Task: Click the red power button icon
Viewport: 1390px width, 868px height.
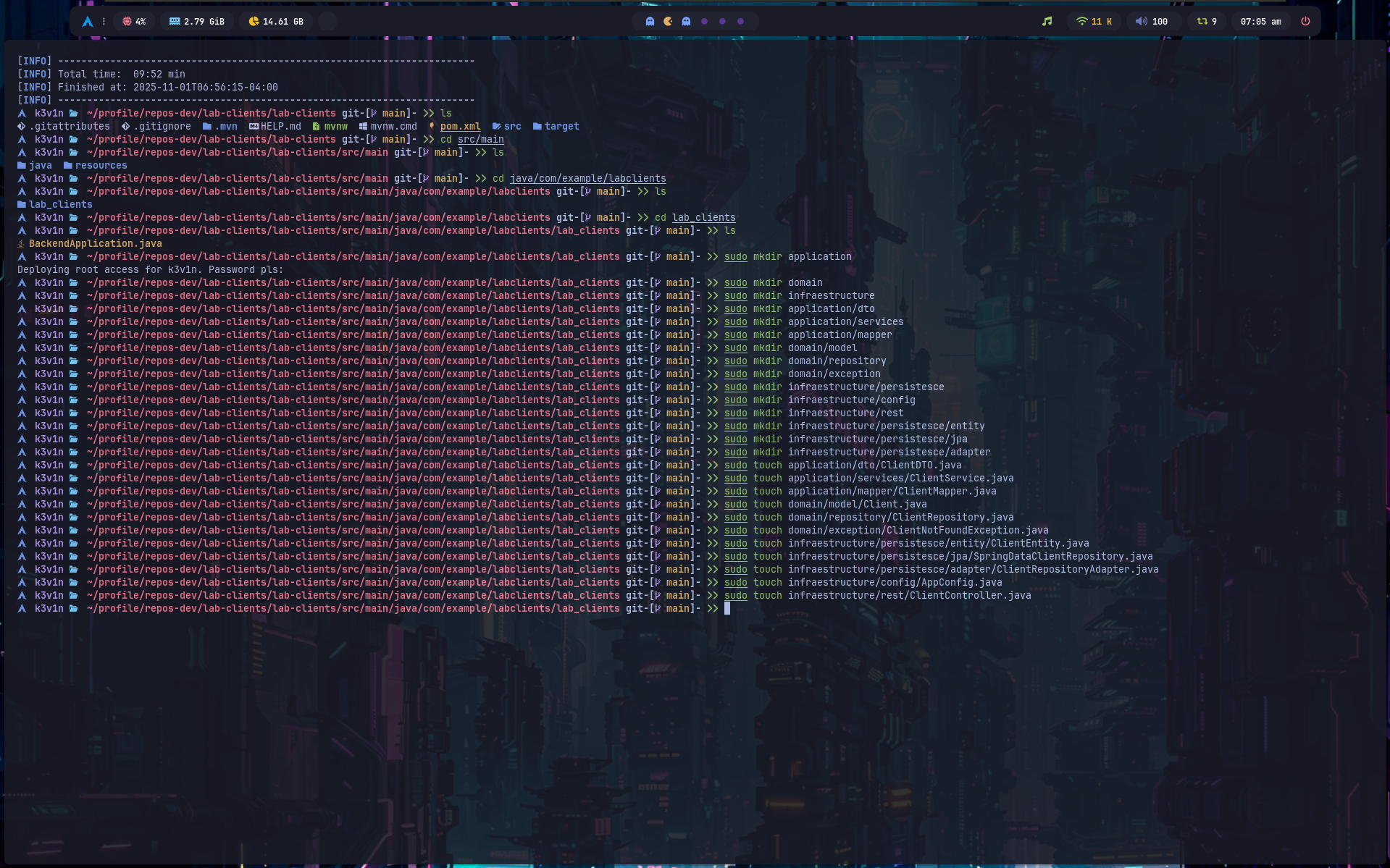Action: click(1305, 22)
